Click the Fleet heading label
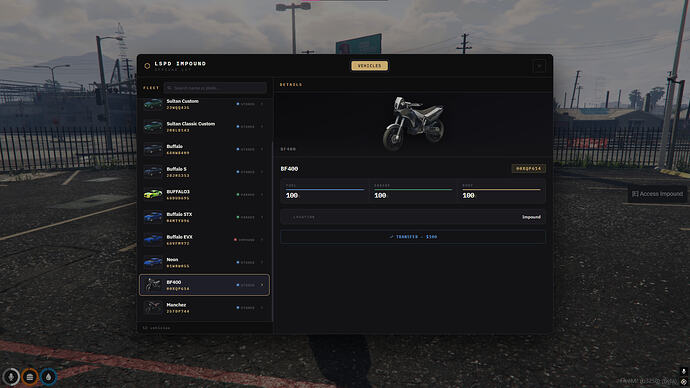This screenshot has width=690, height=388. 150,88
